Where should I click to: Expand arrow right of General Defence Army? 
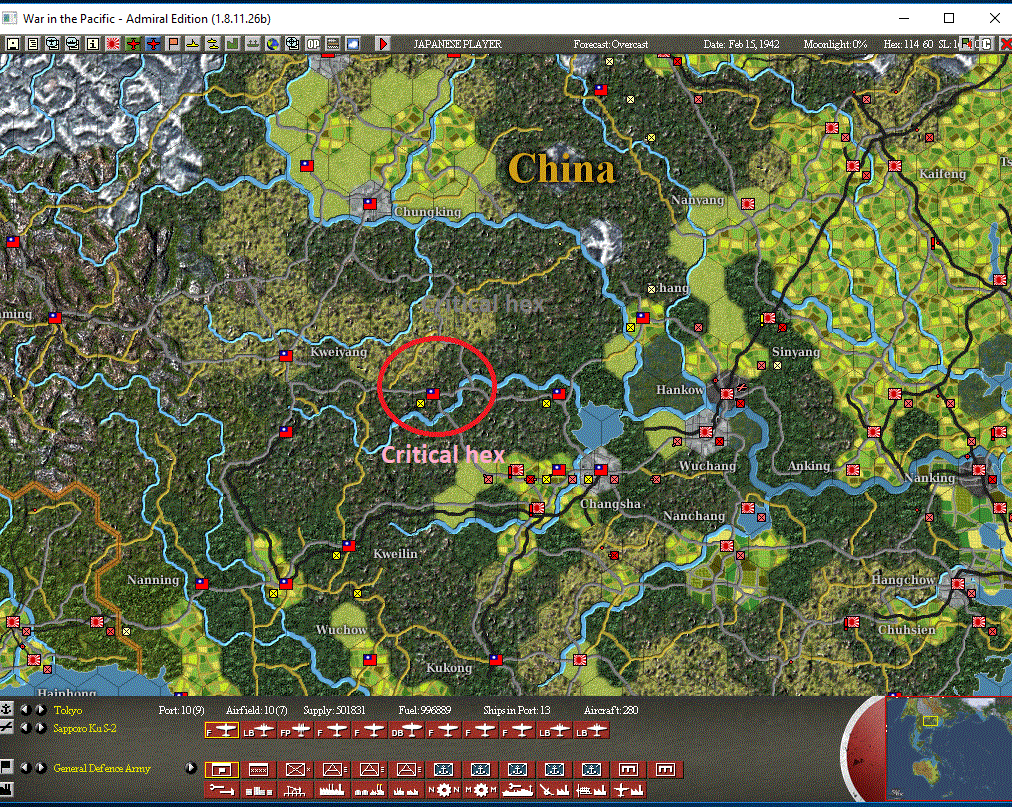(190, 768)
